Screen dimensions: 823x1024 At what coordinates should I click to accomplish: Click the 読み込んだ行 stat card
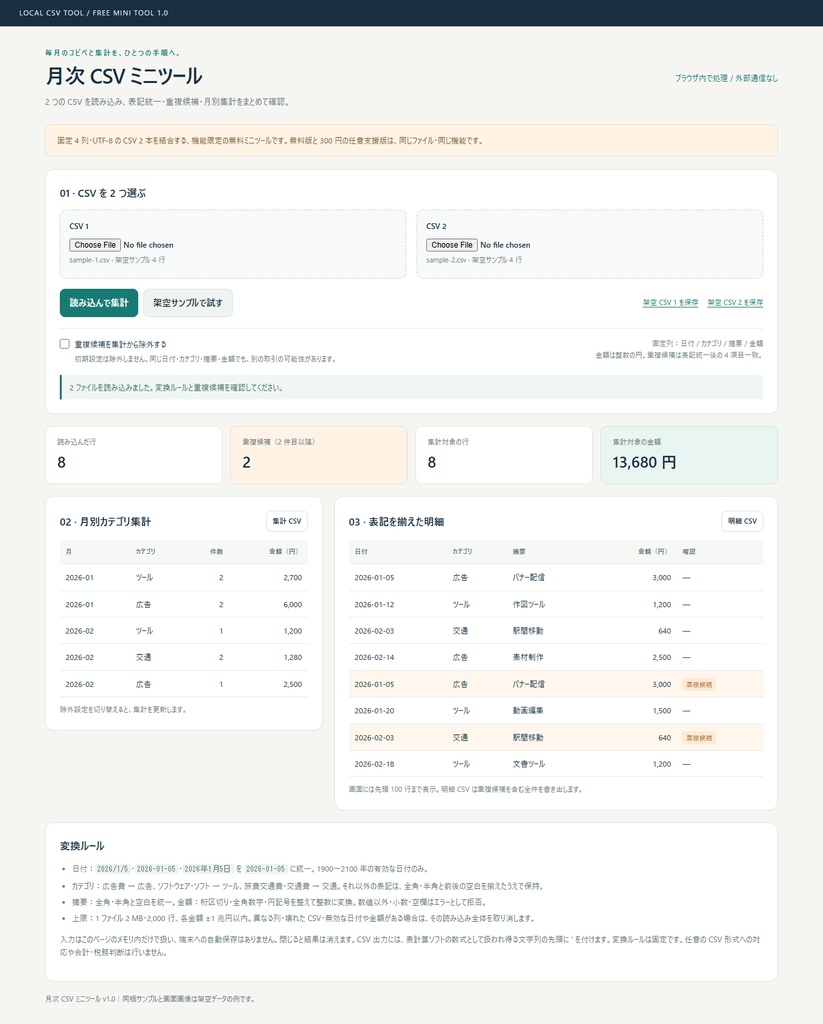click(x=133, y=455)
